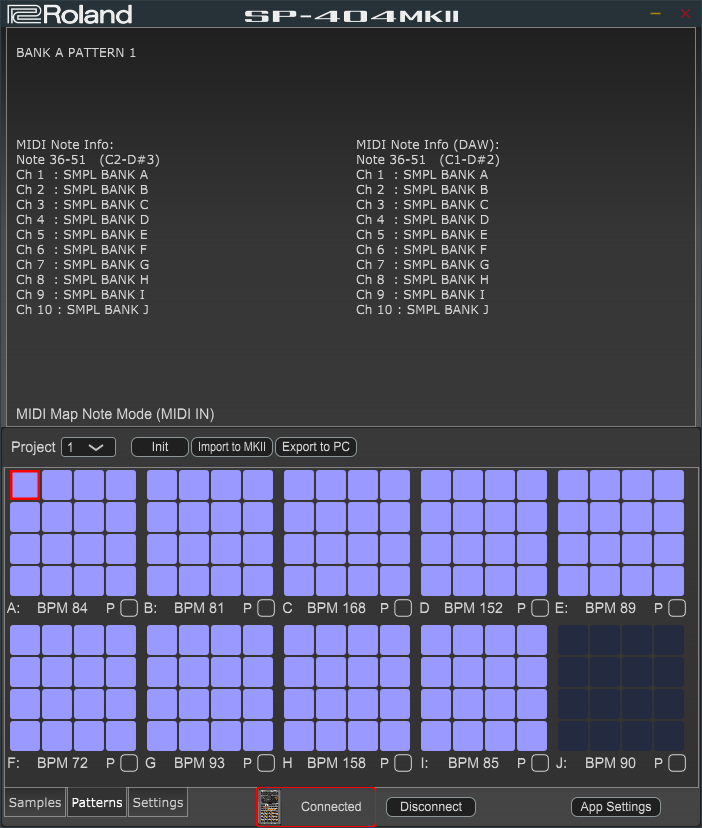Click the Connected status label
Image resolution: width=702 pixels, height=828 pixels.
coord(331,807)
